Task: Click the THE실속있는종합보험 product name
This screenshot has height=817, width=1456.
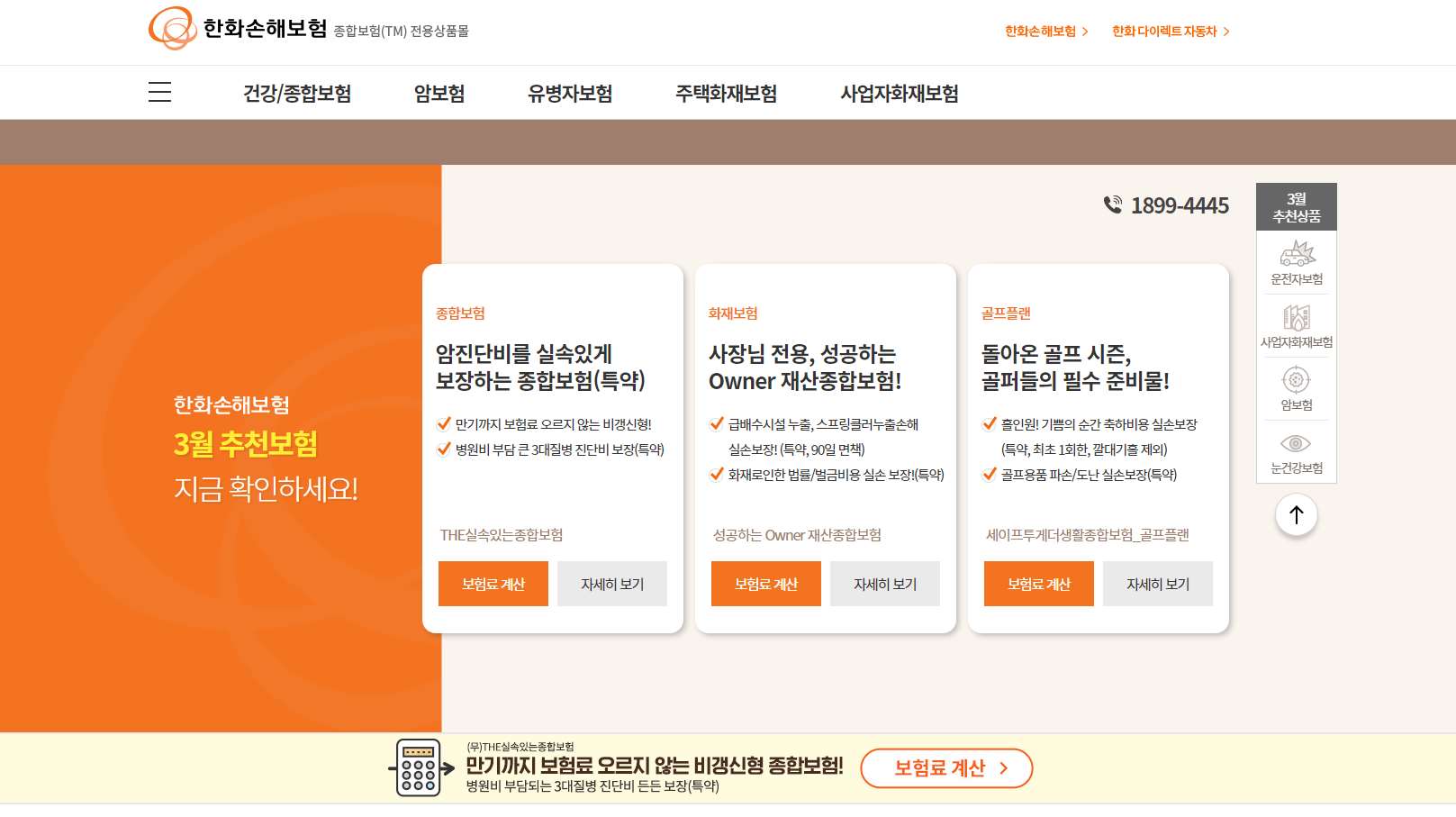Action: pos(502,535)
